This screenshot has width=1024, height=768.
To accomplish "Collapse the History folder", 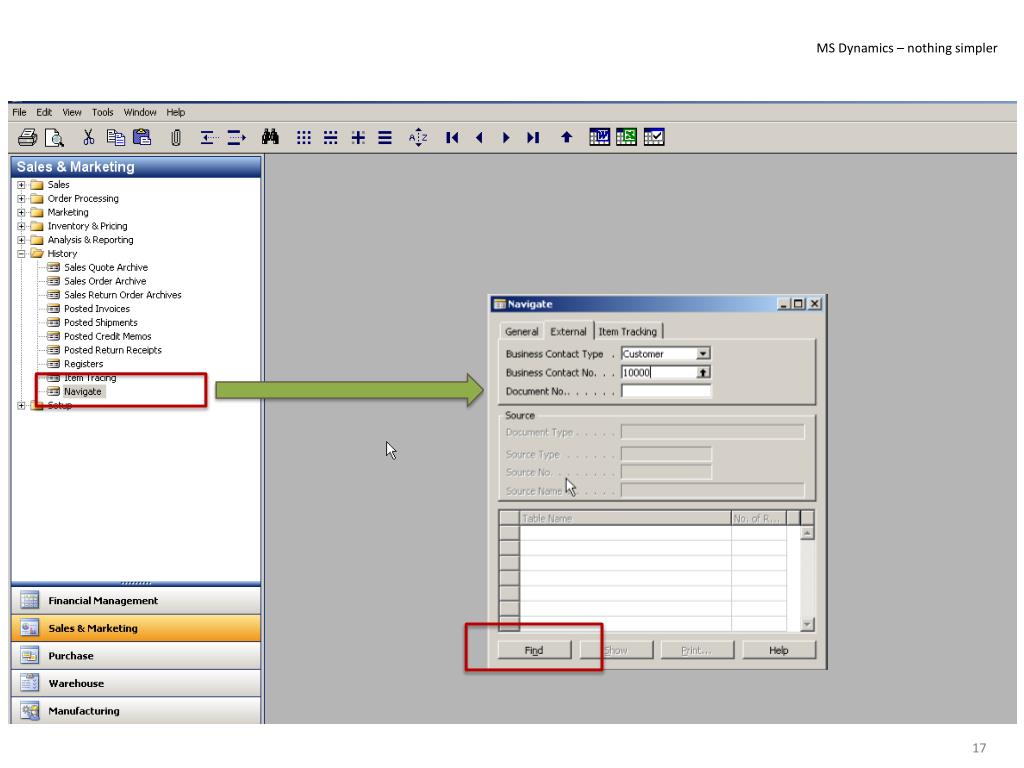I will click(22, 253).
